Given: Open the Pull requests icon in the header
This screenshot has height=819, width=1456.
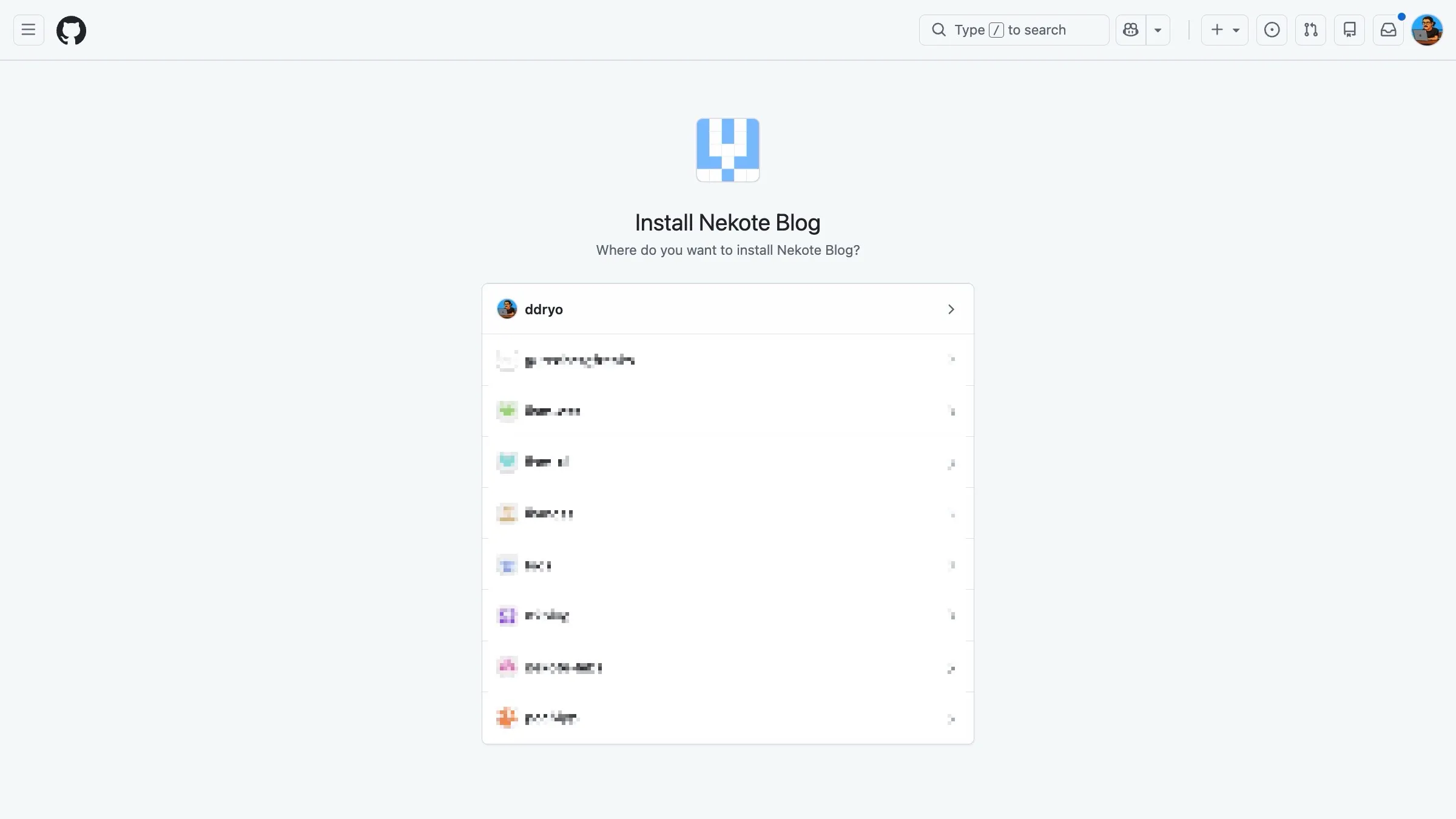Looking at the screenshot, I should tap(1310, 30).
